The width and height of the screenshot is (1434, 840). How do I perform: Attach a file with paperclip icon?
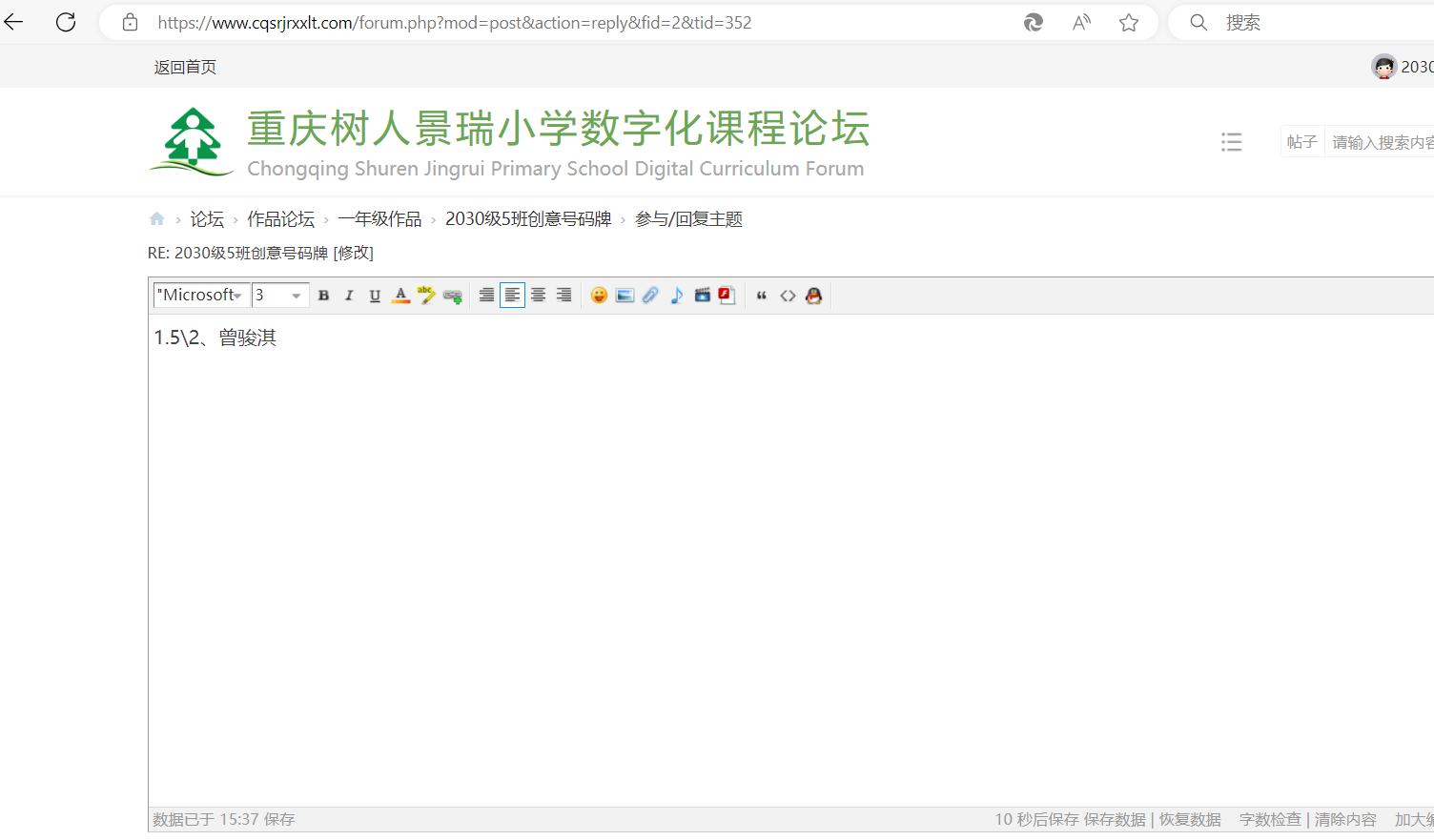(x=650, y=296)
